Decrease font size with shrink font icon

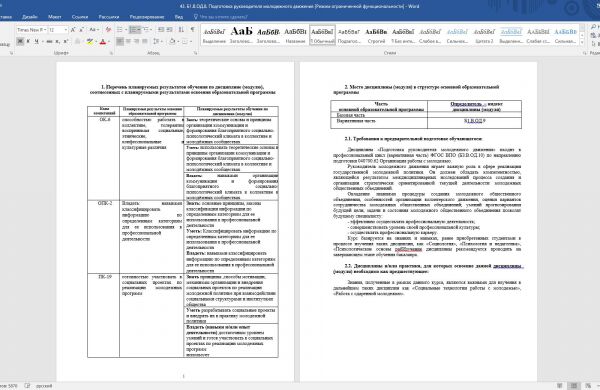(x=82, y=29)
